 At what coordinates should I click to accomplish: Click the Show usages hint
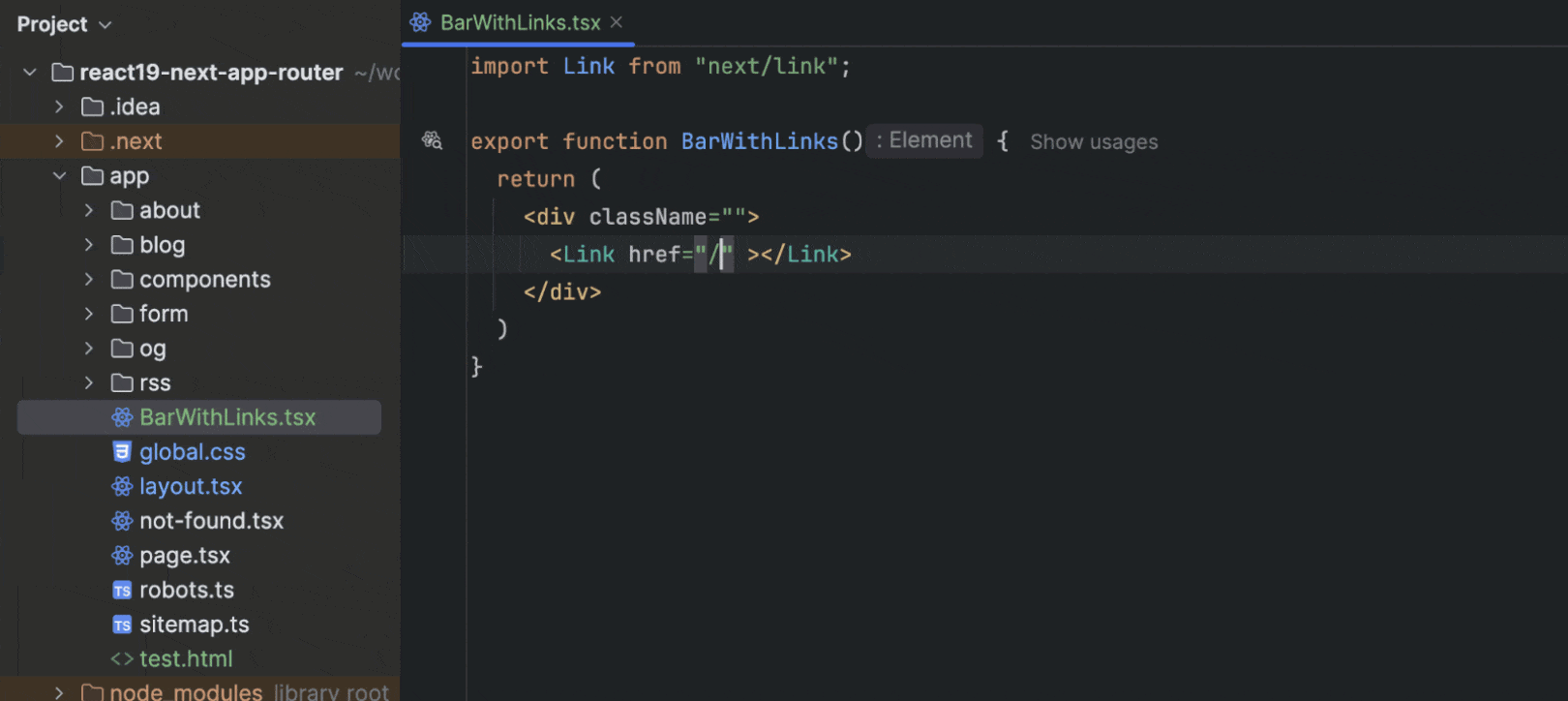(x=1094, y=142)
